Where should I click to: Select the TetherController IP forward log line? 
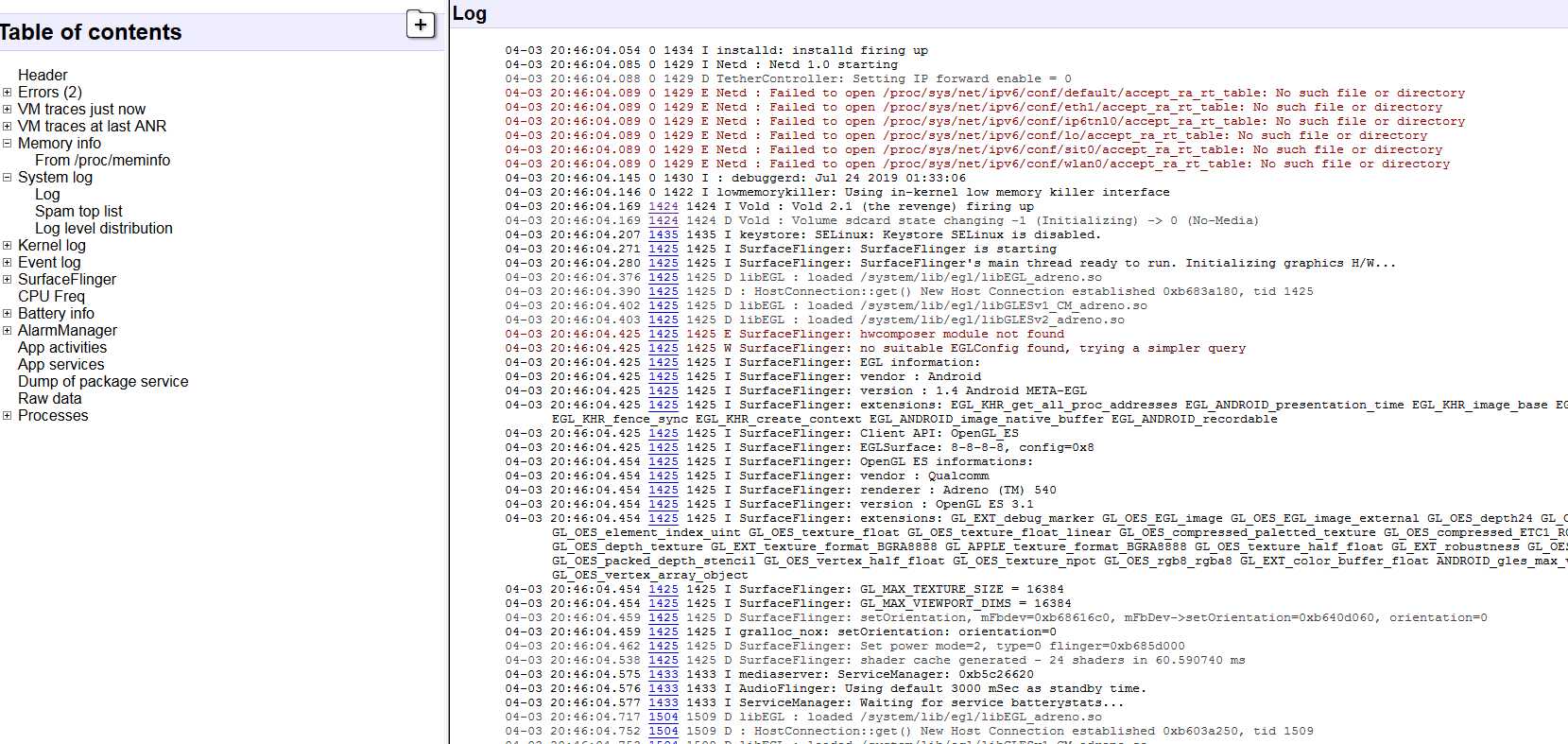[x=788, y=78]
